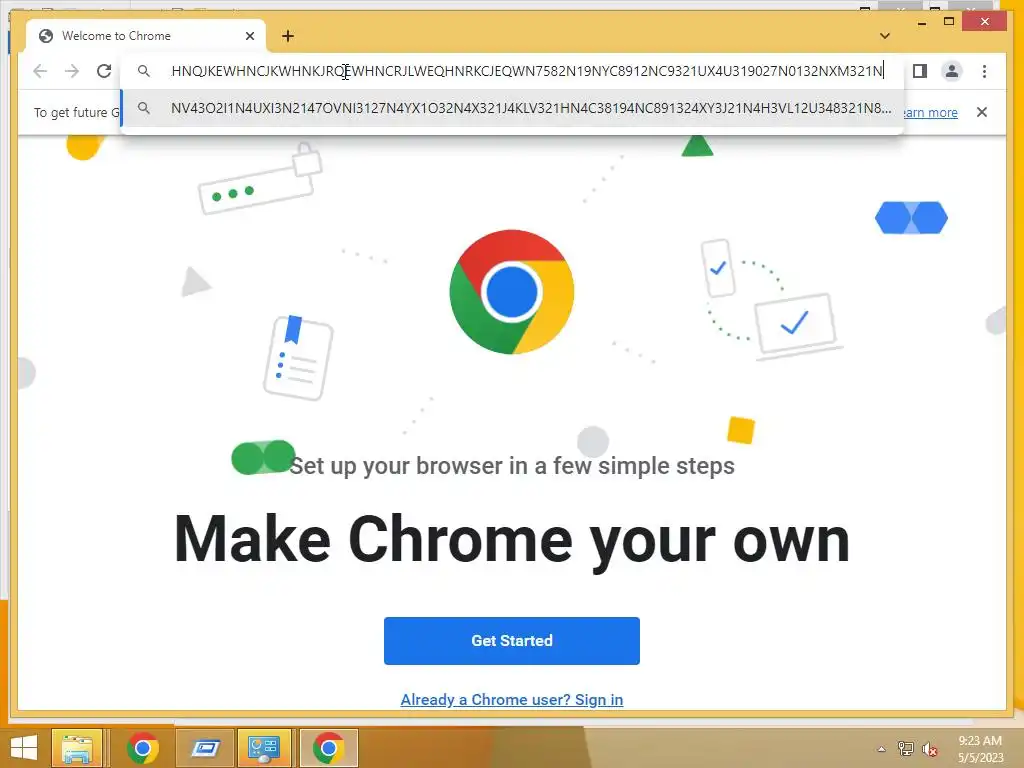This screenshot has height=768, width=1024.
Task: Open a new tab with the plus button
Action: point(288,36)
